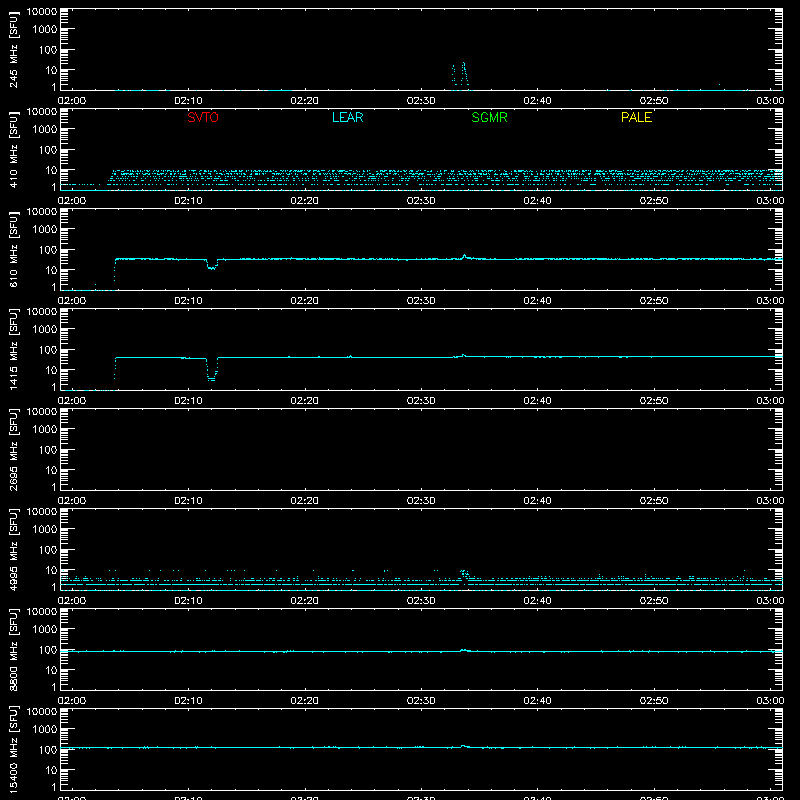Click the cyan LEAR station label
800x800 pixels.
pos(347,117)
